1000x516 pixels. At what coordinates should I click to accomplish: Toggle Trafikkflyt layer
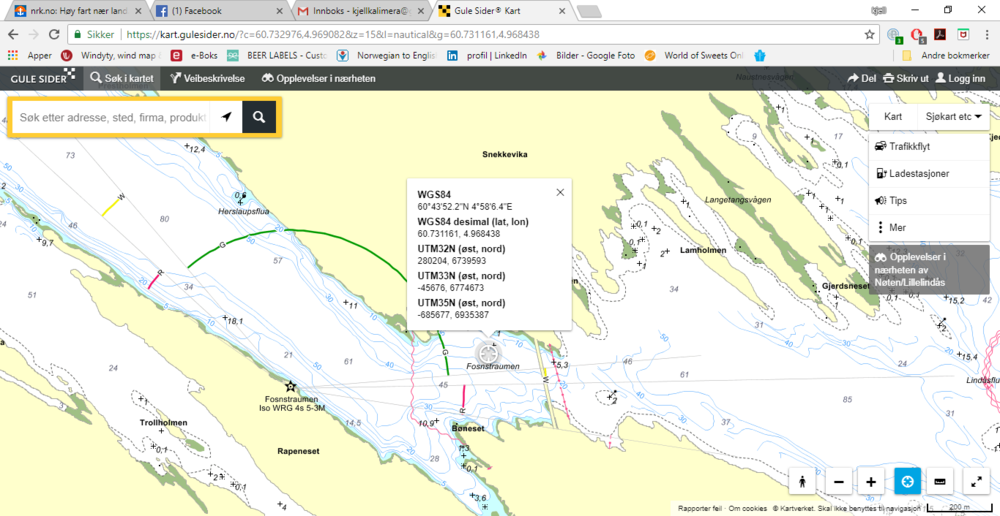929,146
